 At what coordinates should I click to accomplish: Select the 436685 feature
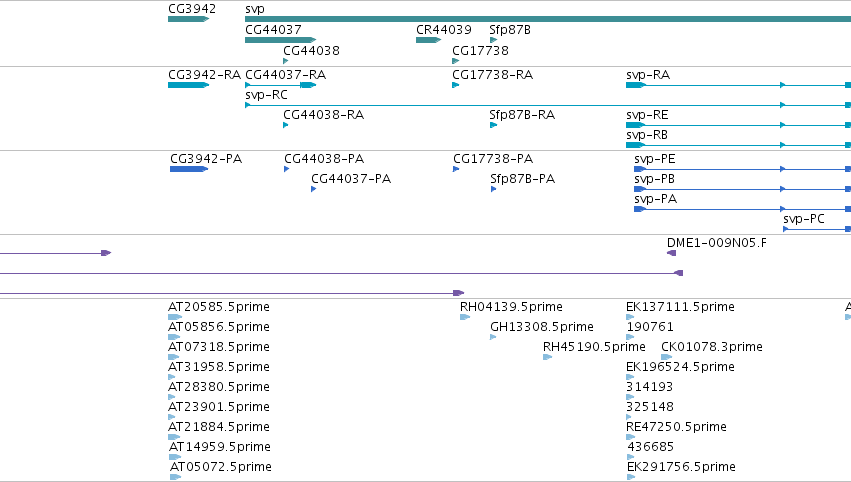click(x=631, y=457)
